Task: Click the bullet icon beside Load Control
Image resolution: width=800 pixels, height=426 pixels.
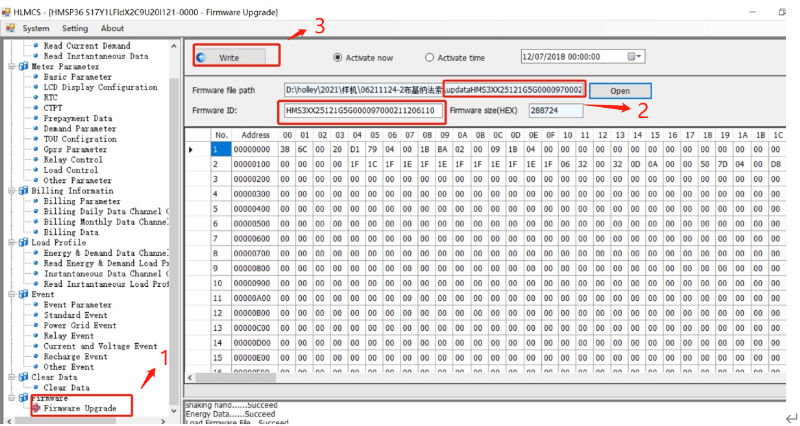Action: 36,170
